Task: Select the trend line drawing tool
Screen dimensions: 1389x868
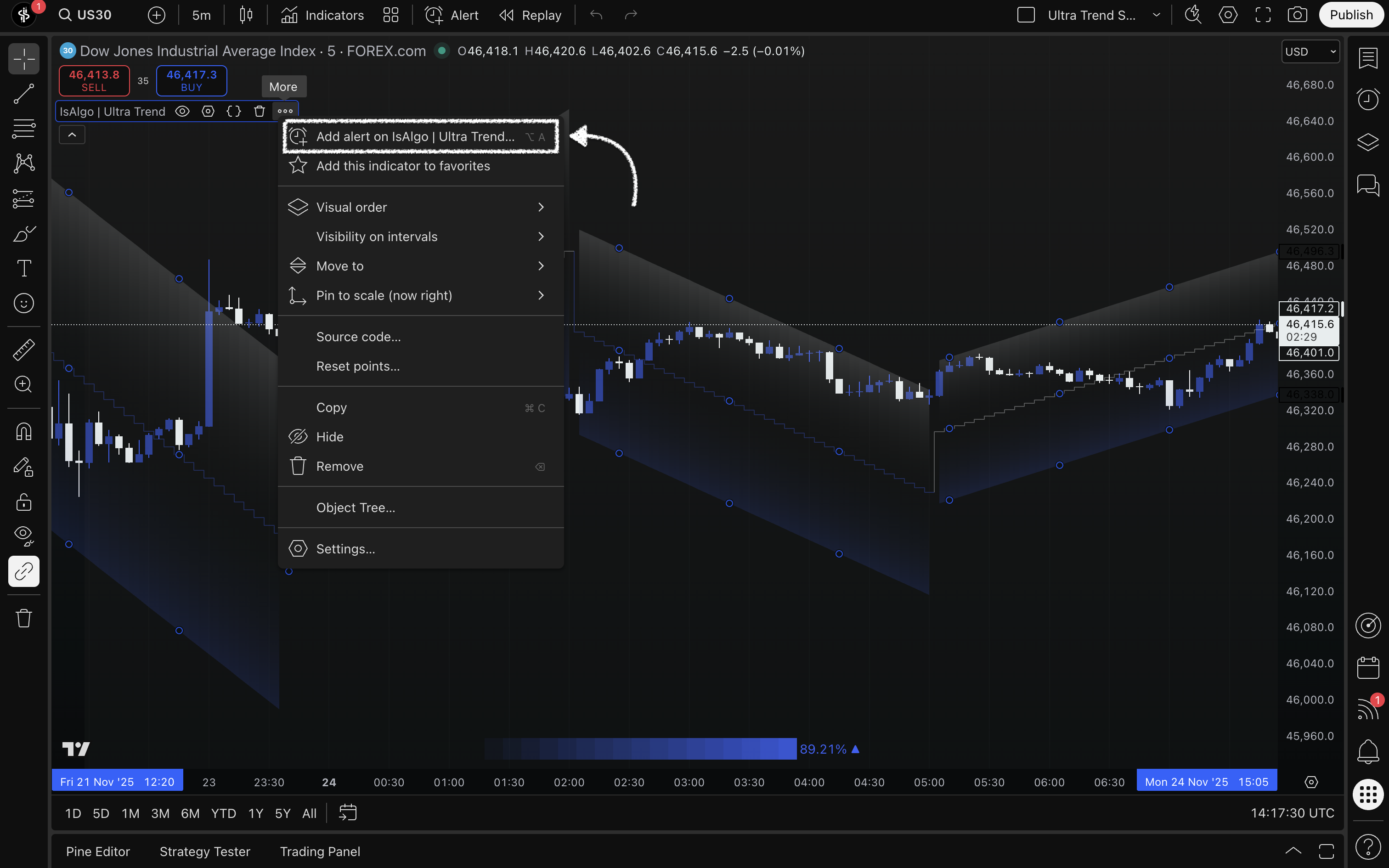Action: (x=23, y=94)
